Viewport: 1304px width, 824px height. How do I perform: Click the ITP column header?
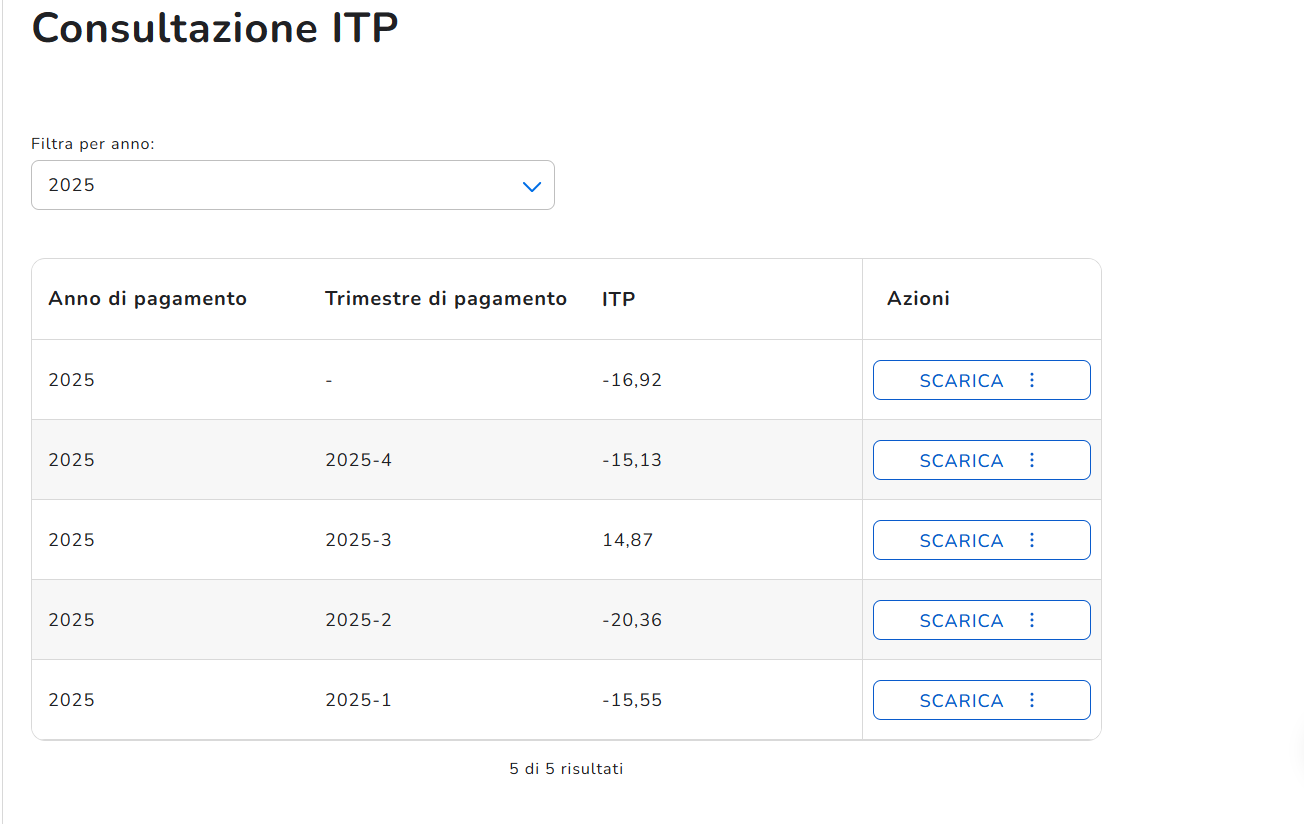pos(618,299)
